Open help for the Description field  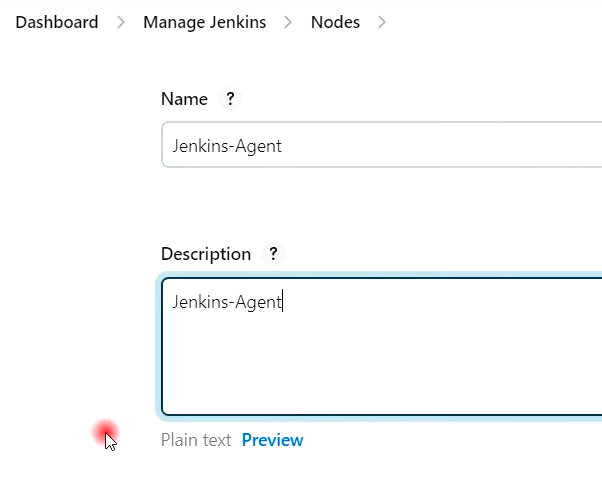273,254
